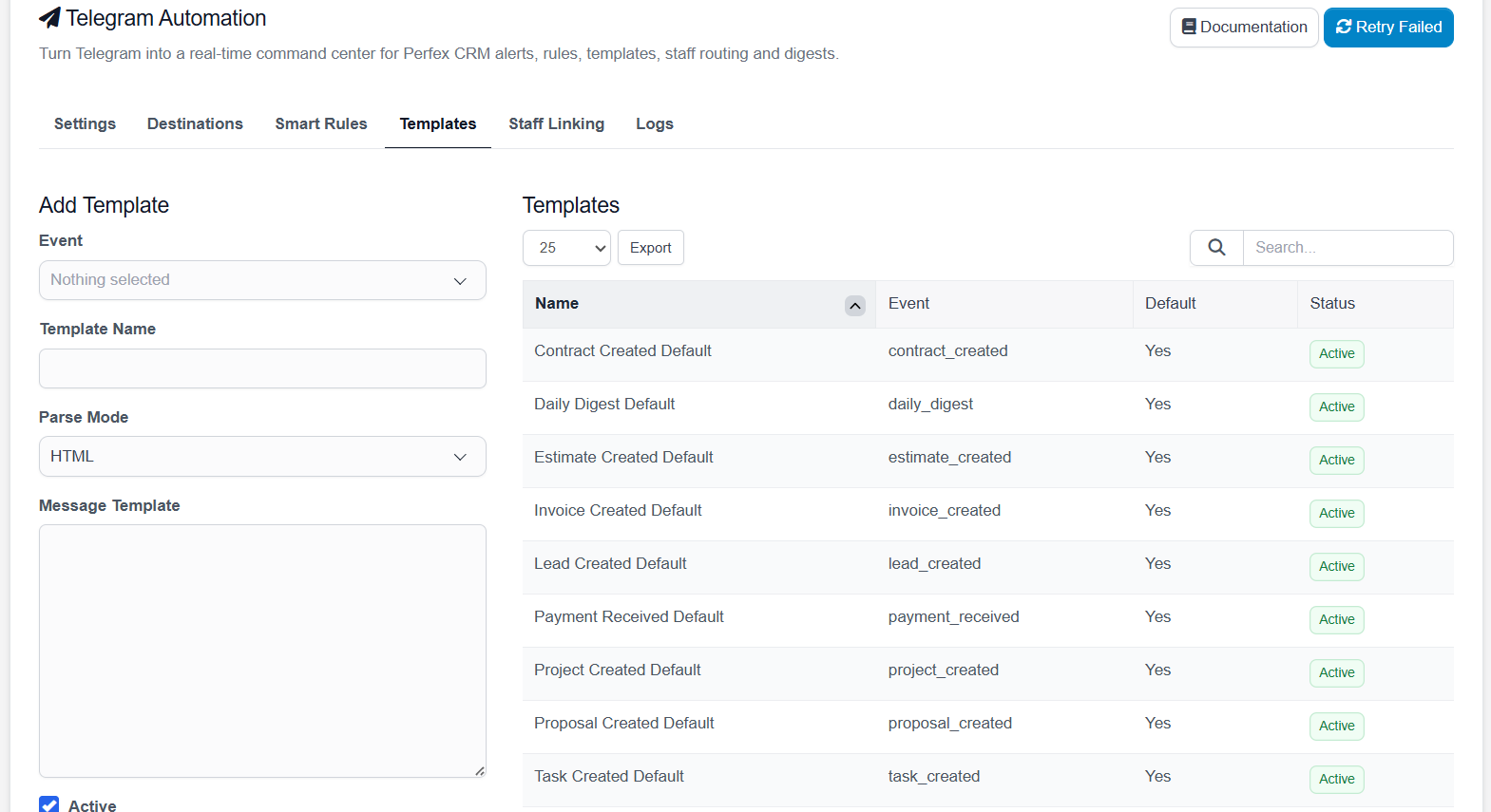The width and height of the screenshot is (1491, 812).
Task: Open the Event dropdown
Action: click(x=262, y=280)
